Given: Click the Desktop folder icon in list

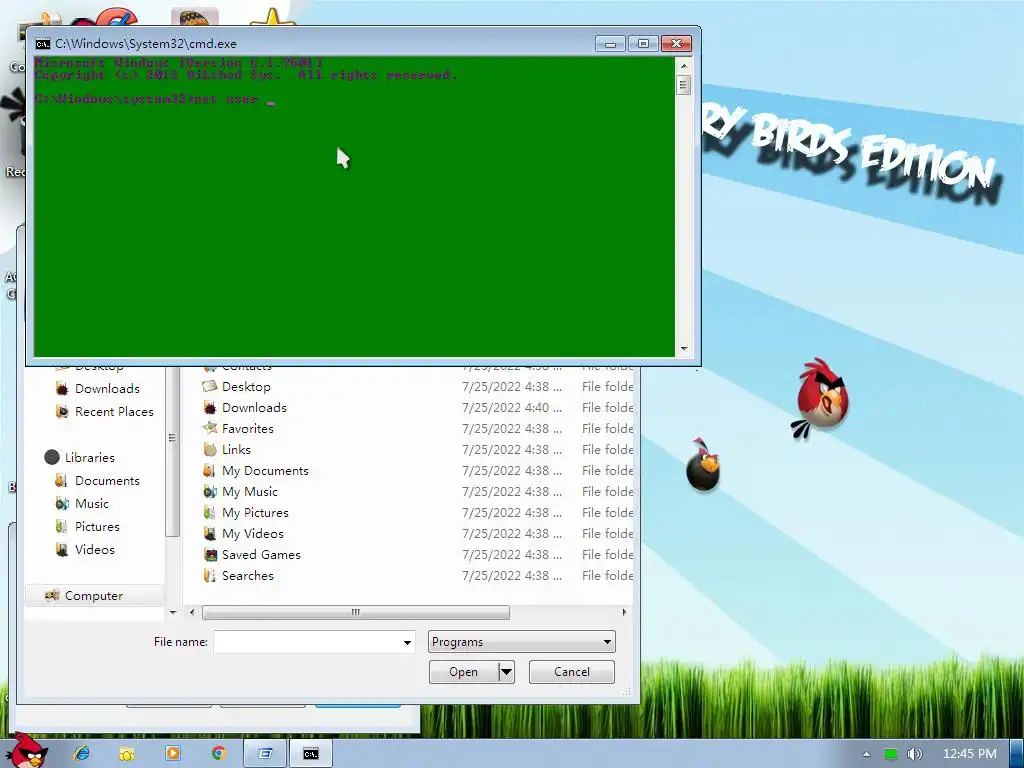Looking at the screenshot, I should click(x=210, y=387).
